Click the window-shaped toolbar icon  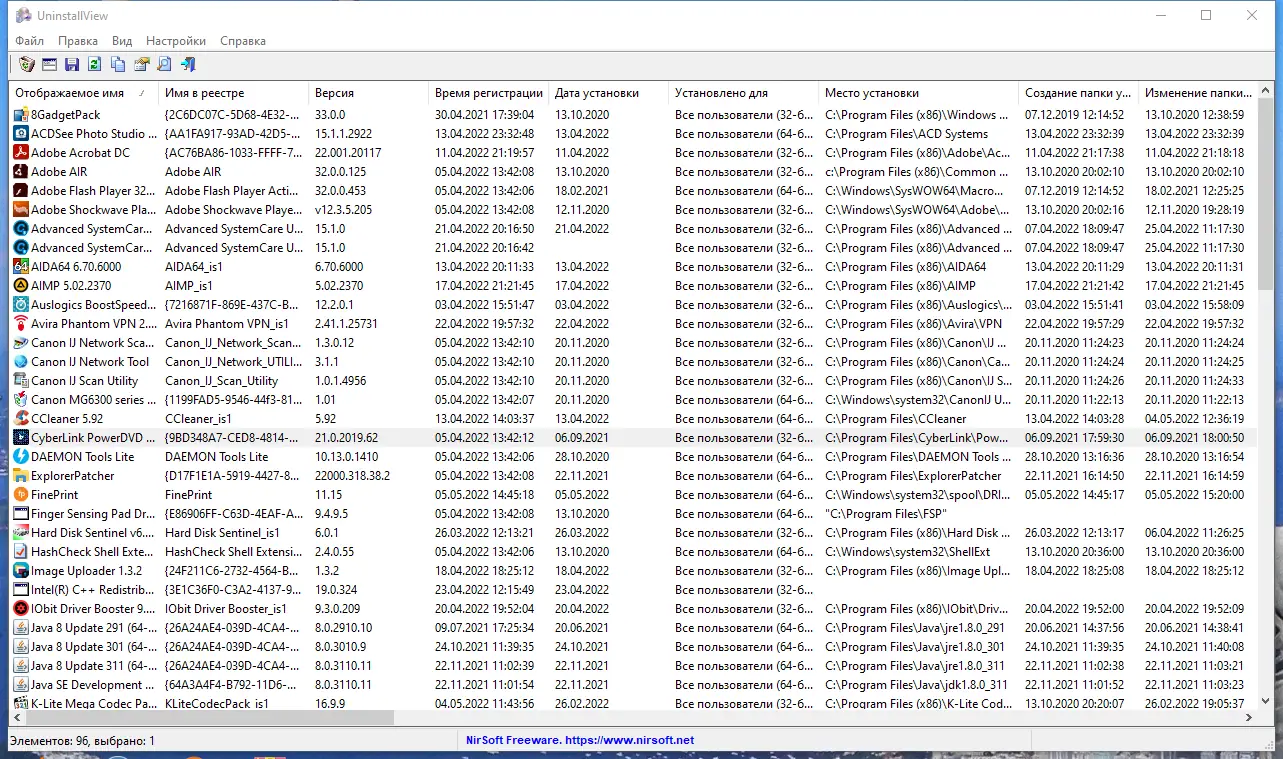(50, 65)
